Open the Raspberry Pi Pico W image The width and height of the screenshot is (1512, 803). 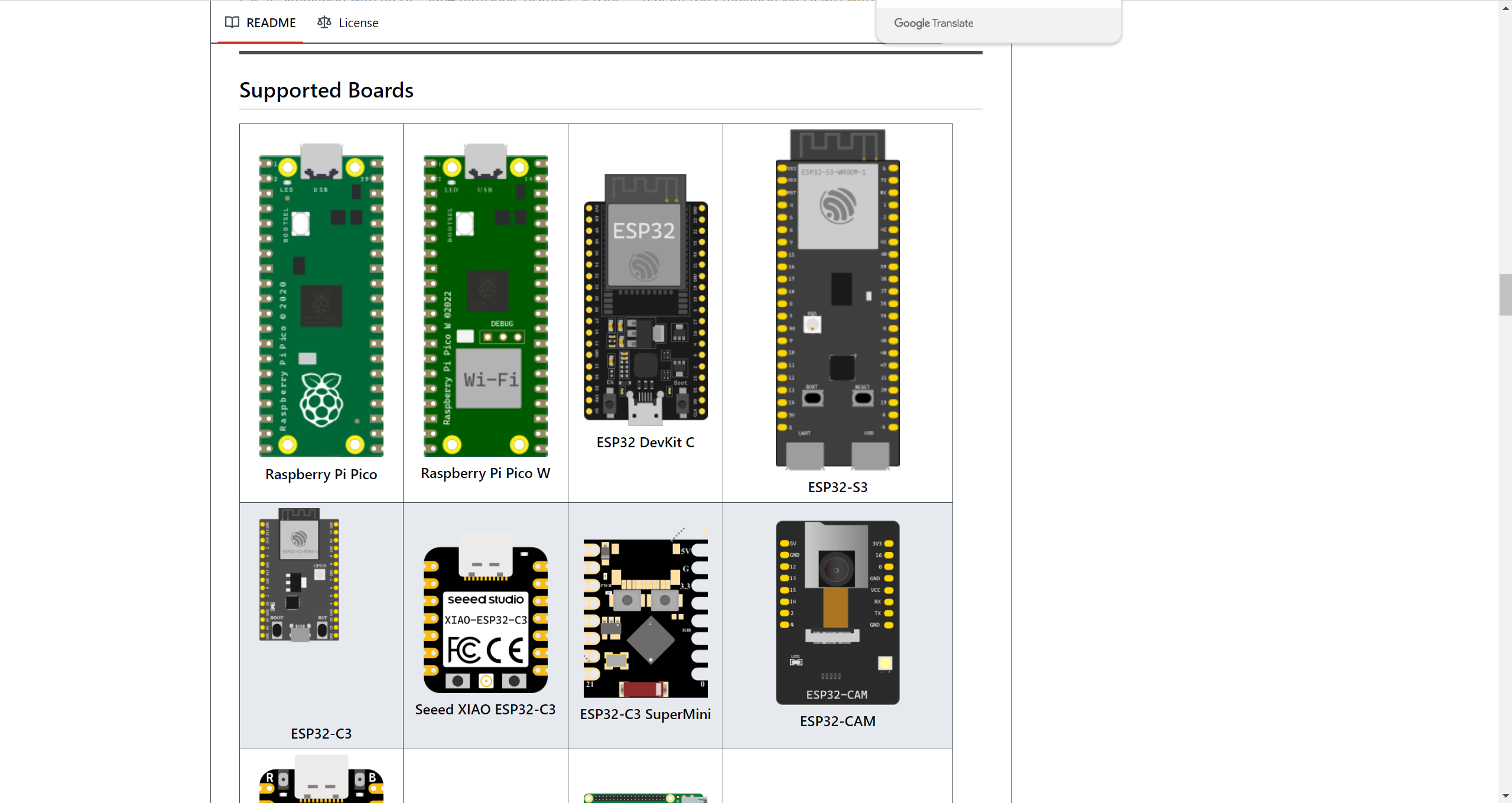tap(485, 300)
